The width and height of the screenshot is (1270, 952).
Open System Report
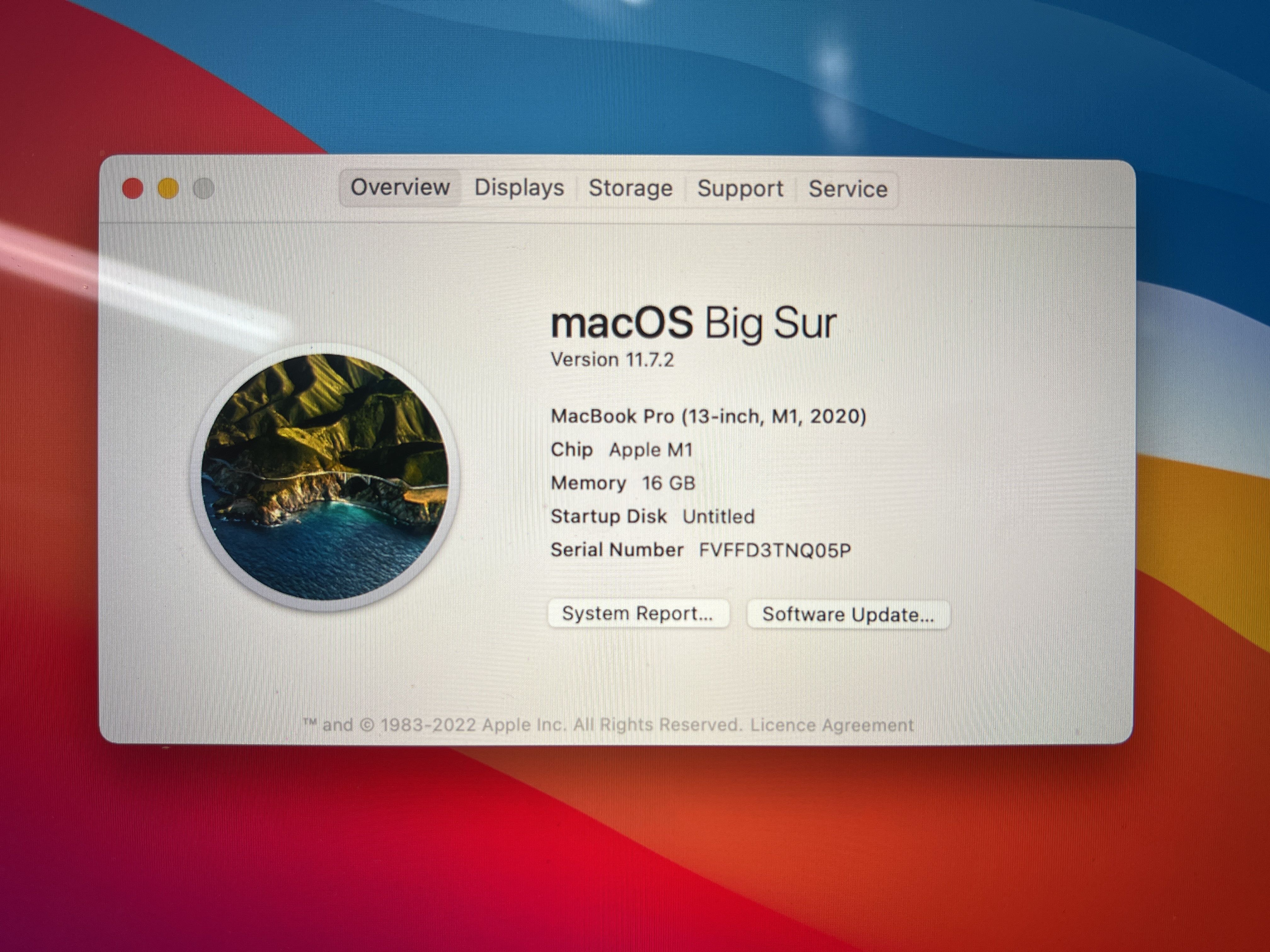(638, 614)
